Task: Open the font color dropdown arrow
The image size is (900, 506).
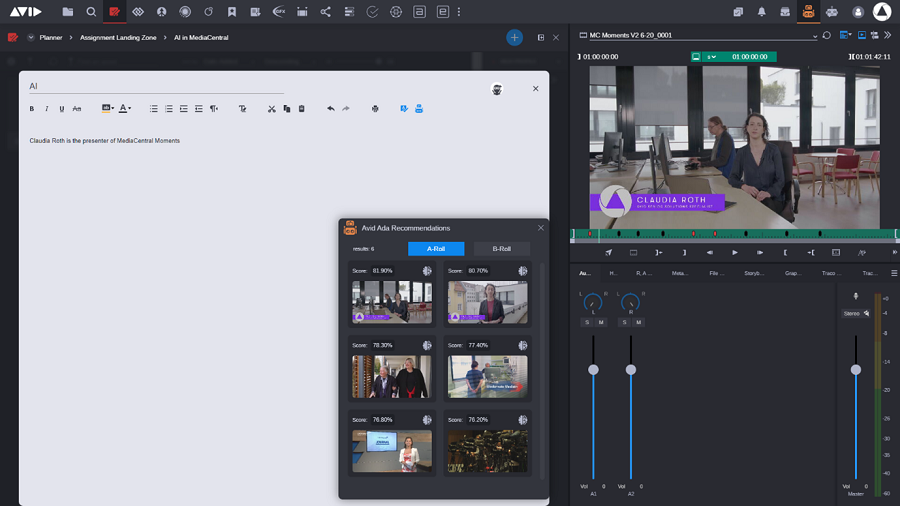Action: pyautogui.click(x=130, y=108)
